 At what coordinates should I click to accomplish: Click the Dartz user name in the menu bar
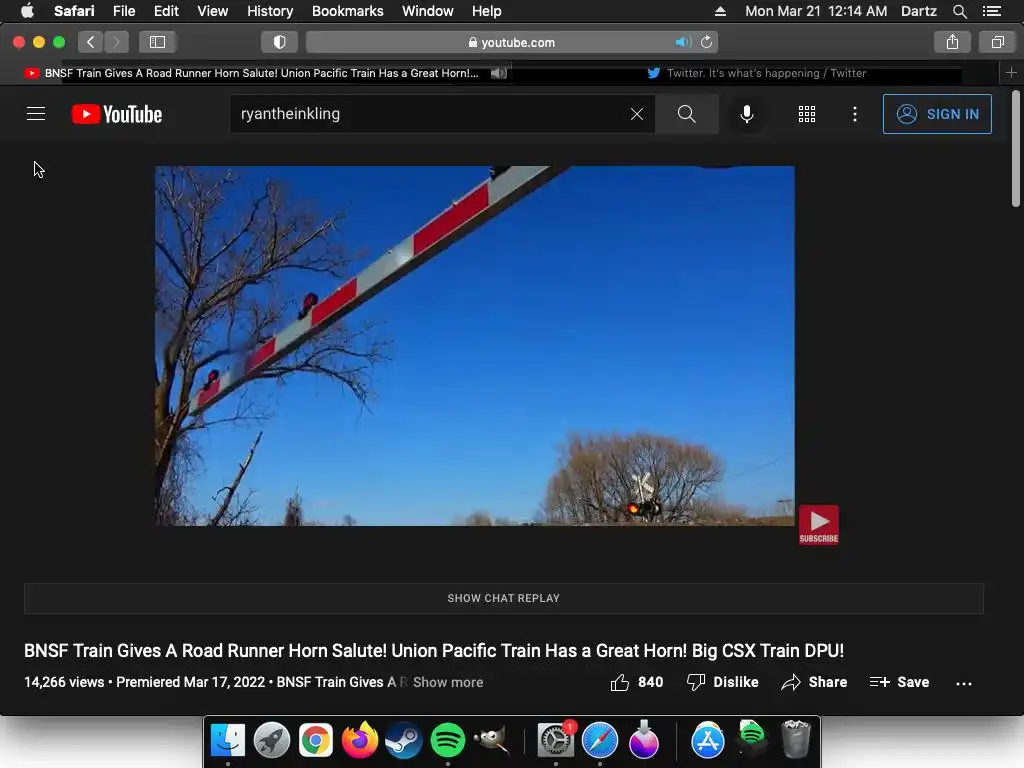tap(918, 11)
